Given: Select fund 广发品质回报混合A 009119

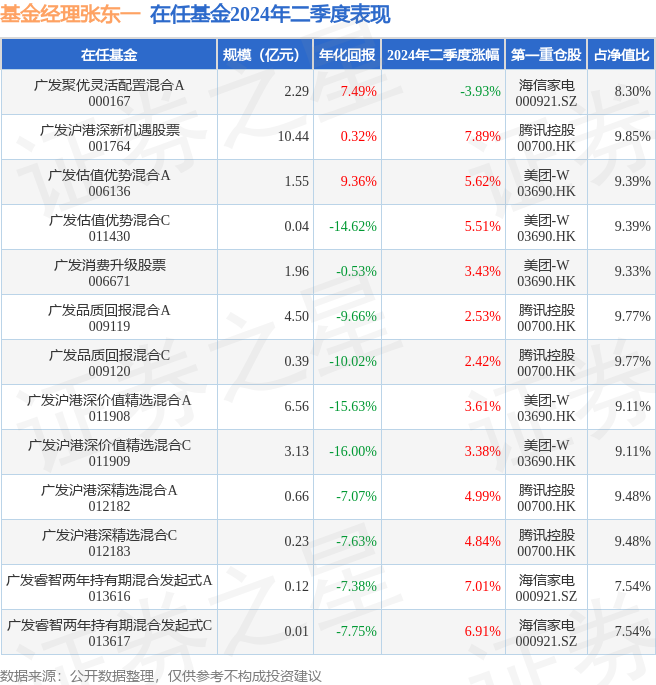Looking at the screenshot, I should pyautogui.click(x=109, y=318).
